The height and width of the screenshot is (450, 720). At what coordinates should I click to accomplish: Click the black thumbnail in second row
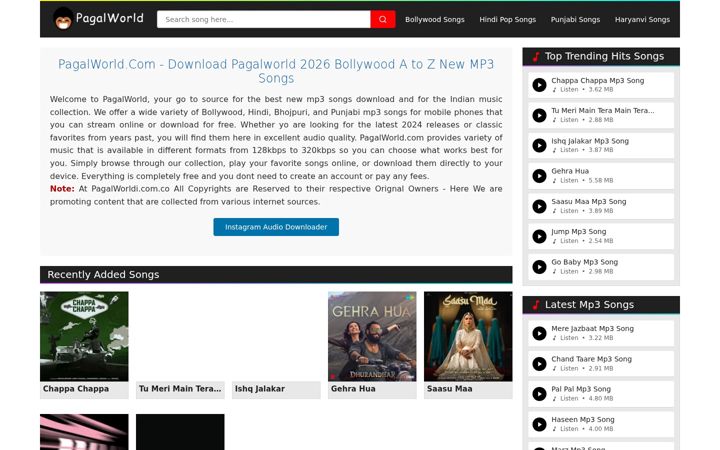tap(180, 432)
